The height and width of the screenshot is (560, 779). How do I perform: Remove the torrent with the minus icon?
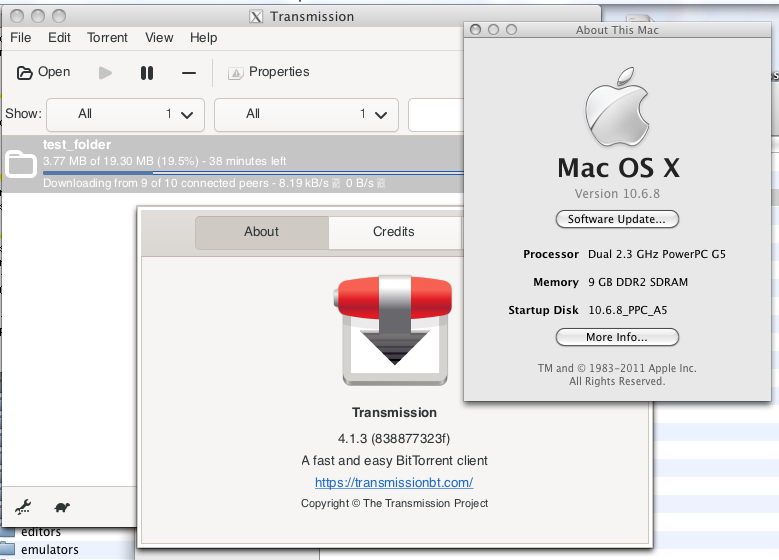click(x=189, y=73)
